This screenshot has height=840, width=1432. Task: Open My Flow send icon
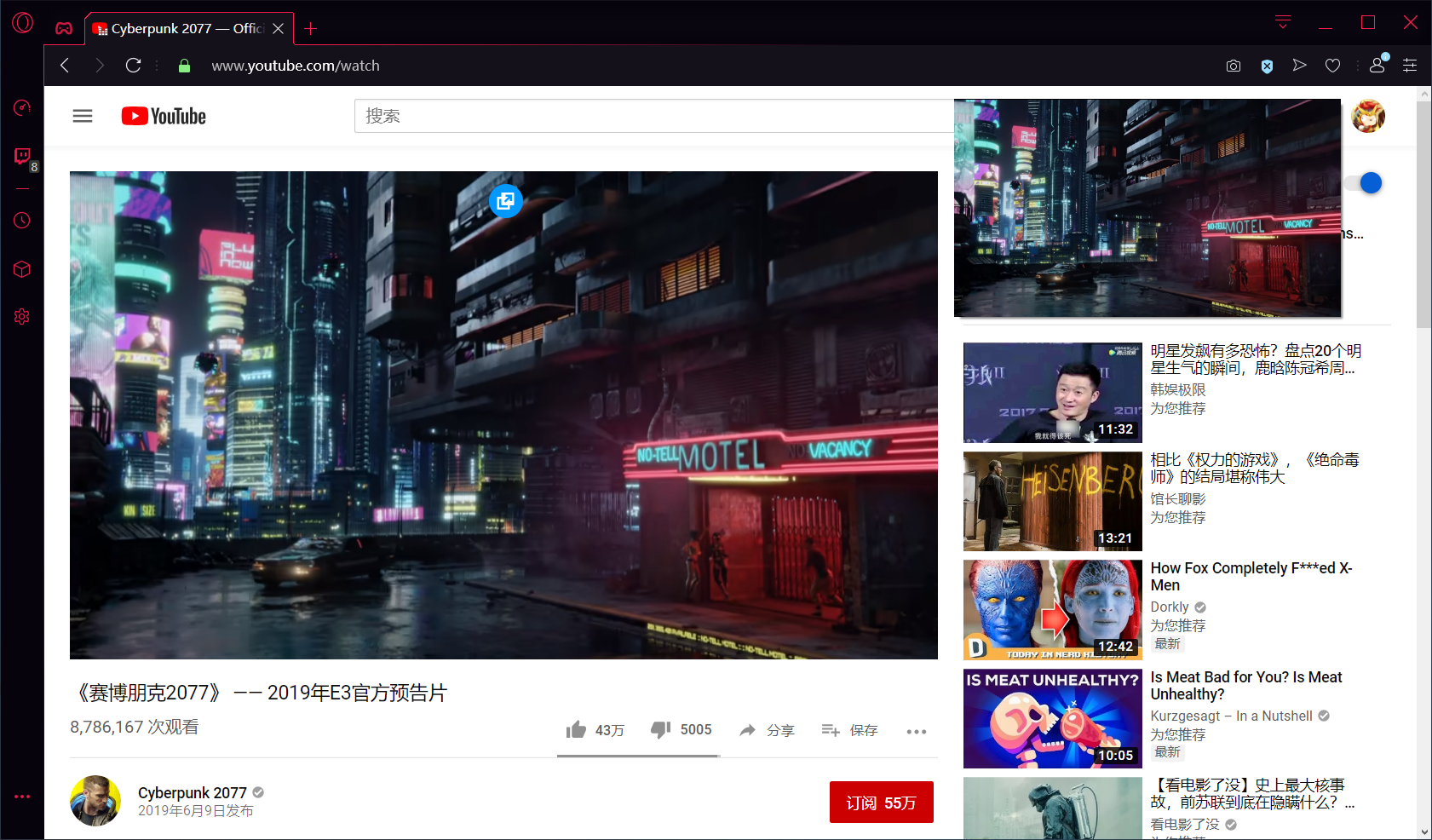[1299, 66]
